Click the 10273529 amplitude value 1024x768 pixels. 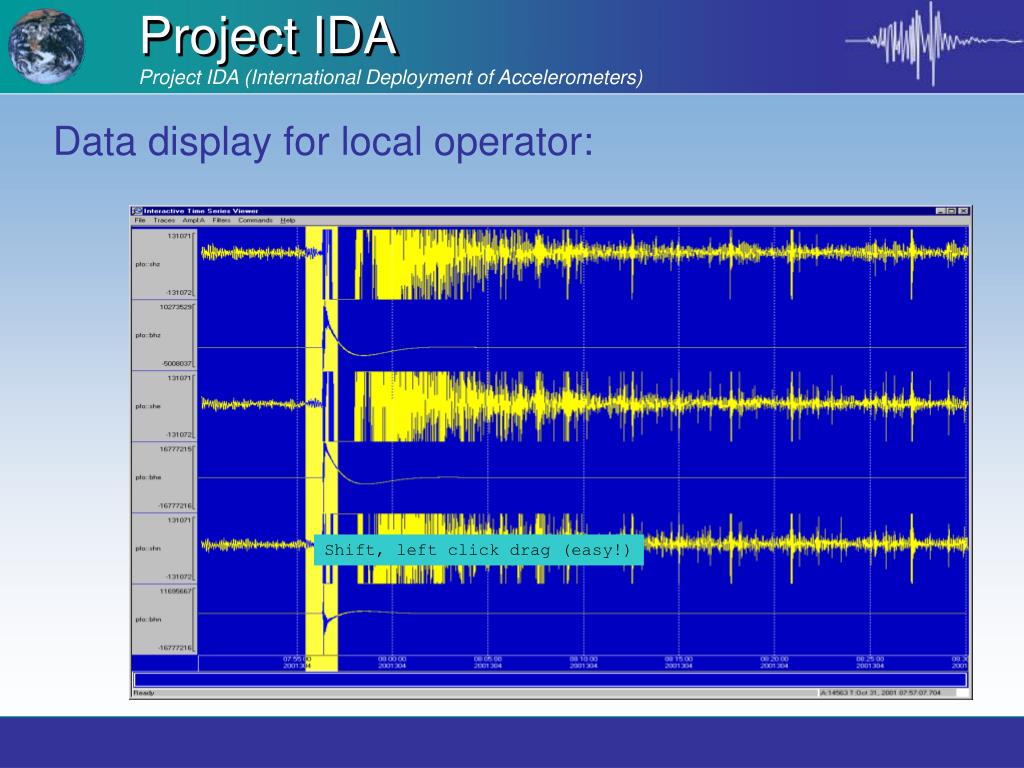coord(176,307)
